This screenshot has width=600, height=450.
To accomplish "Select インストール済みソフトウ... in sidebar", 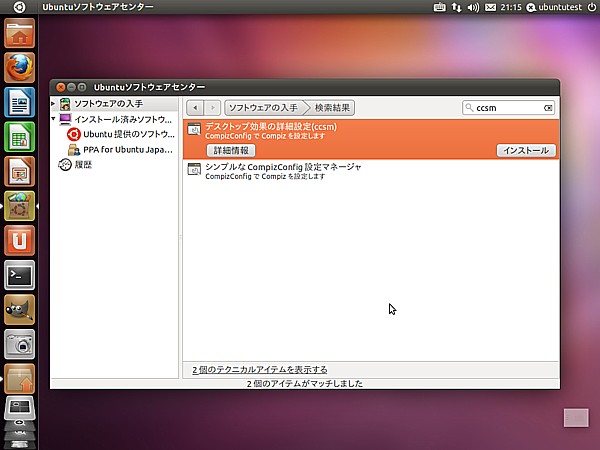I will 114,119.
